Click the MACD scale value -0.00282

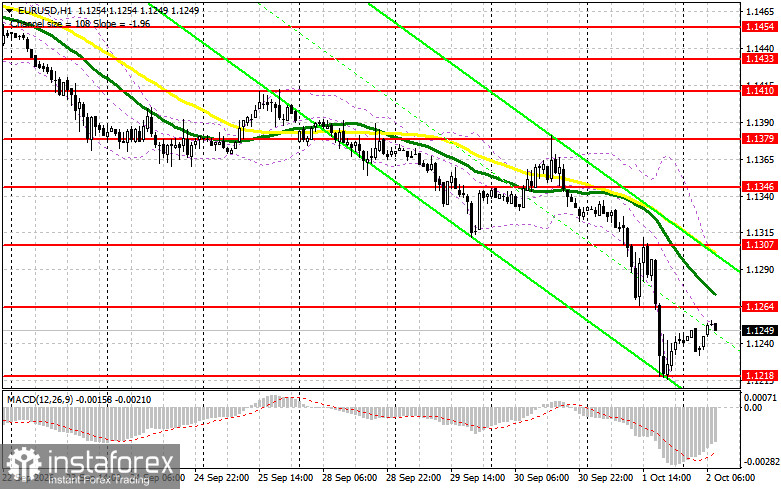760,462
